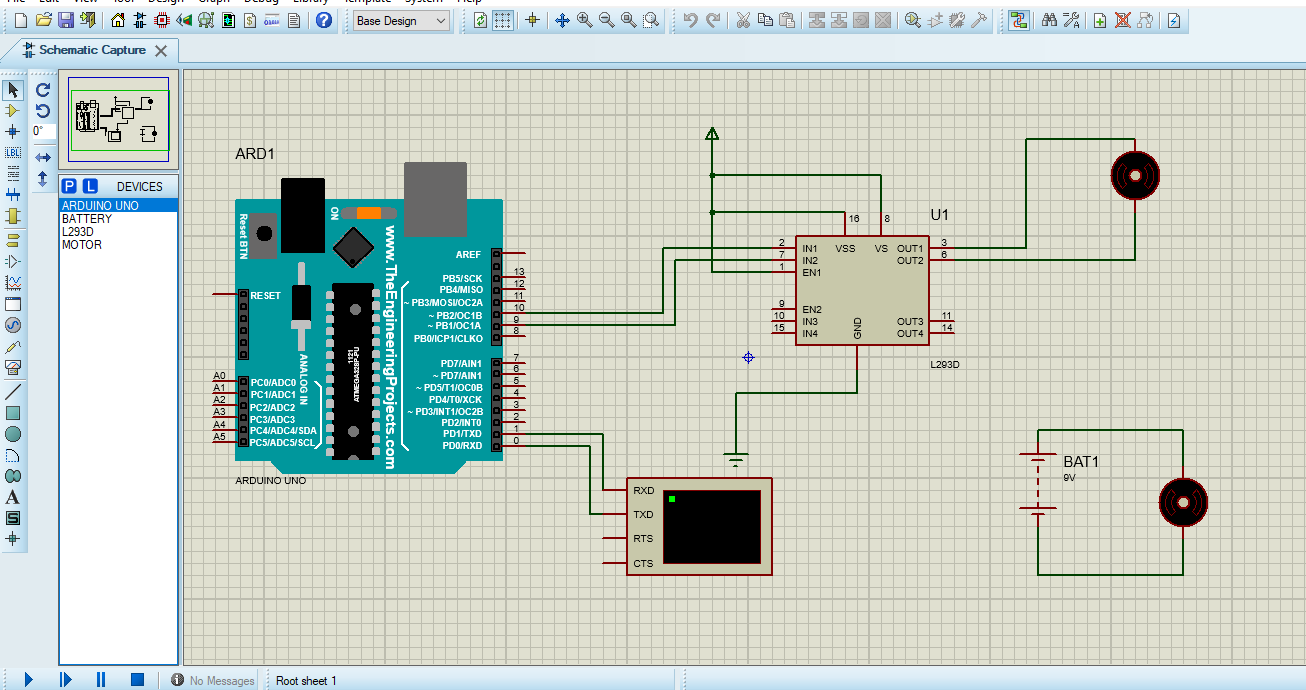Switch to Junction Dot Mode
1306x690 pixels.
click(13, 131)
